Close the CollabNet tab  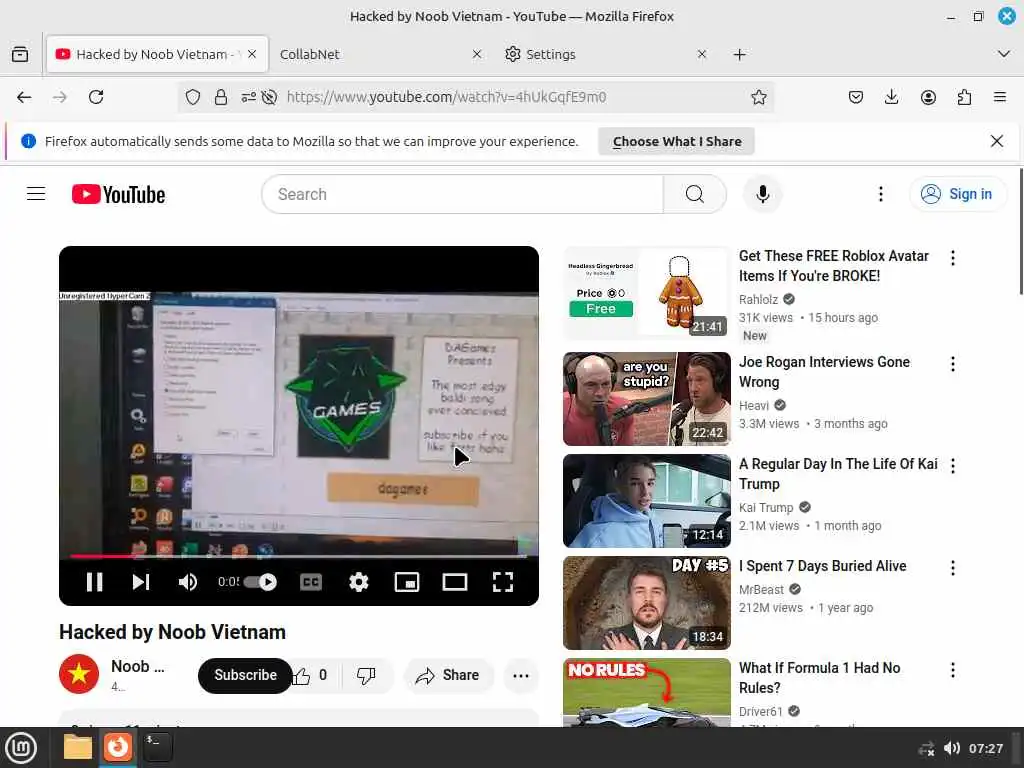477,54
